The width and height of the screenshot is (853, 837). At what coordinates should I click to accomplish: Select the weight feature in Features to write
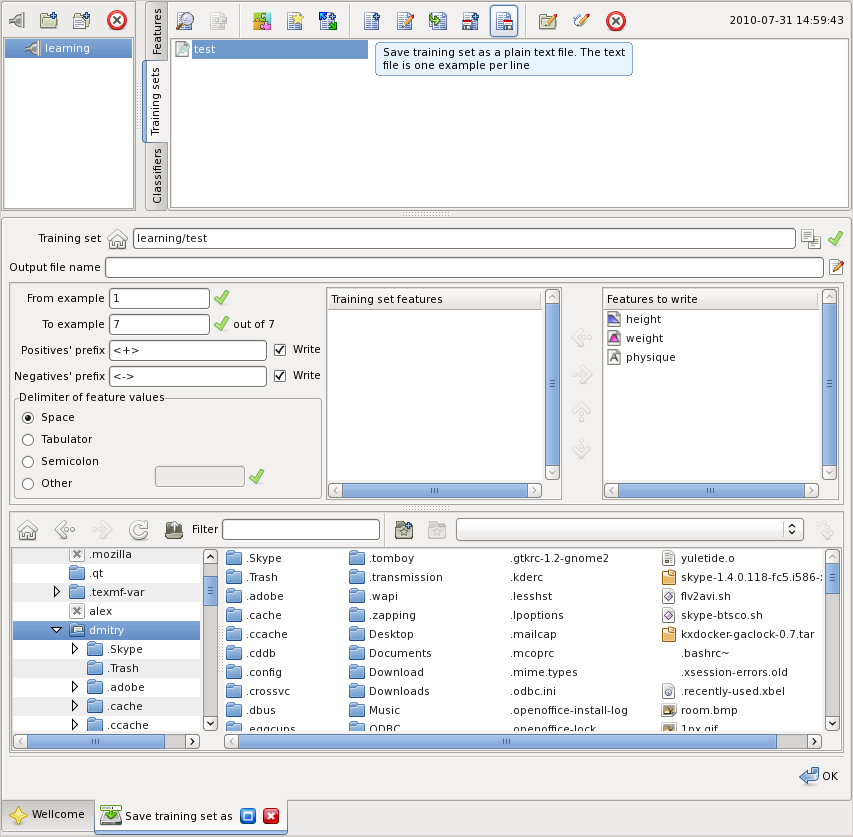[x=644, y=338]
